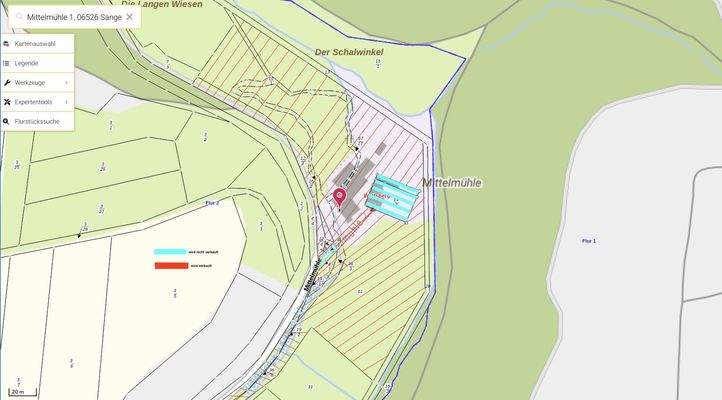Click the Expertentools crossed-tools icon
This screenshot has height=400, width=722.
click(7, 102)
